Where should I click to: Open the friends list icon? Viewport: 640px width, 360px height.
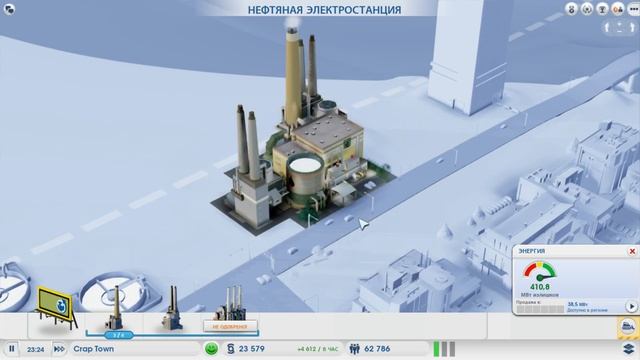(x=618, y=9)
